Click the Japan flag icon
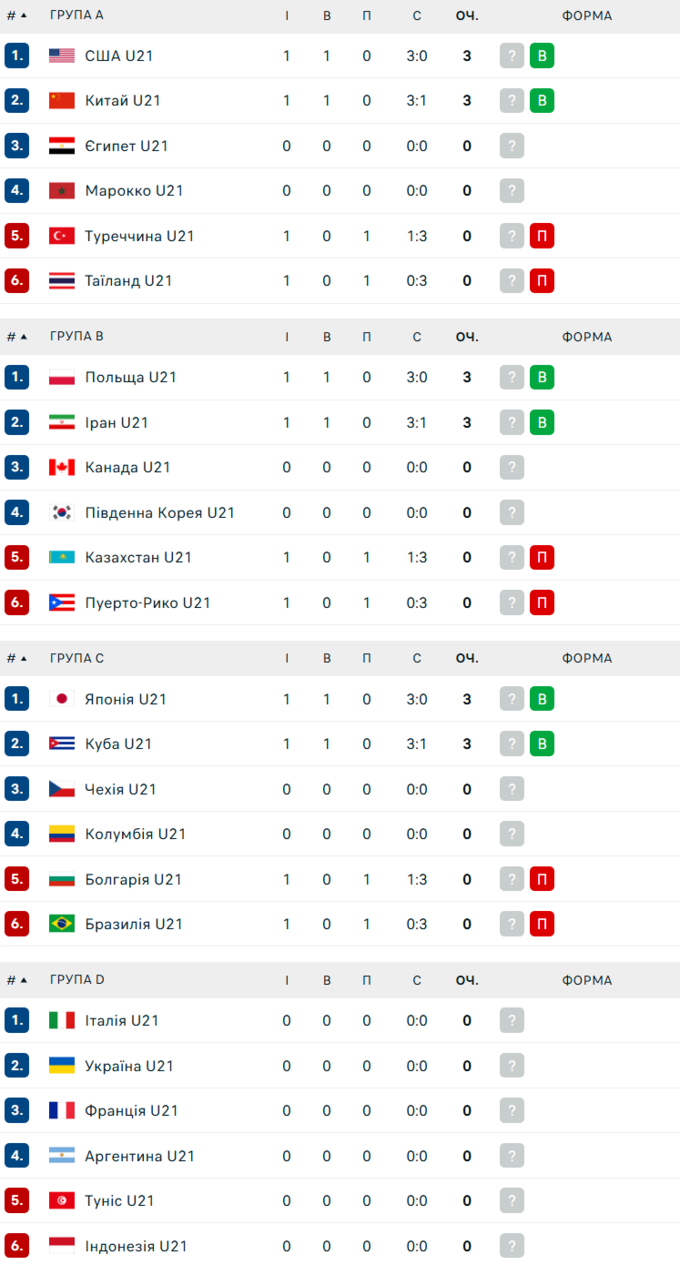Screen dimensions: 680x1265 [62, 699]
